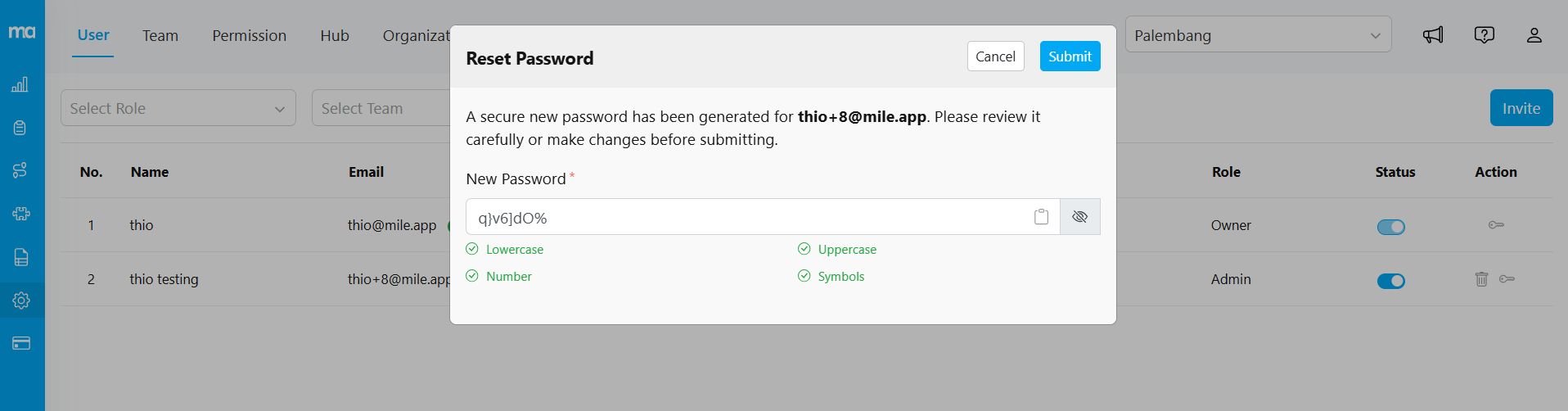Viewport: 1568px width, 411px height.
Task: Cancel the Reset Password dialog
Action: point(995,56)
